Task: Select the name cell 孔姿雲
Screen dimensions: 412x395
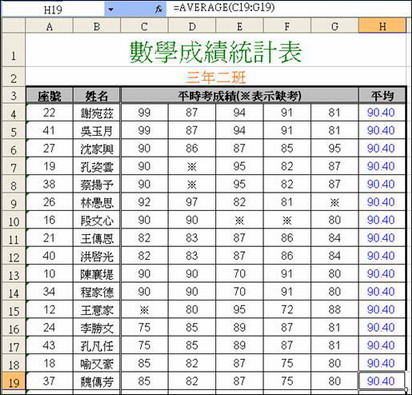Action: click(97, 167)
